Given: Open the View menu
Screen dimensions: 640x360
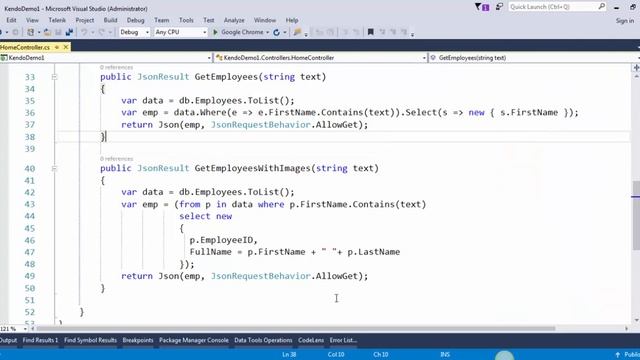Looking at the screenshot, I should (x=32, y=20).
